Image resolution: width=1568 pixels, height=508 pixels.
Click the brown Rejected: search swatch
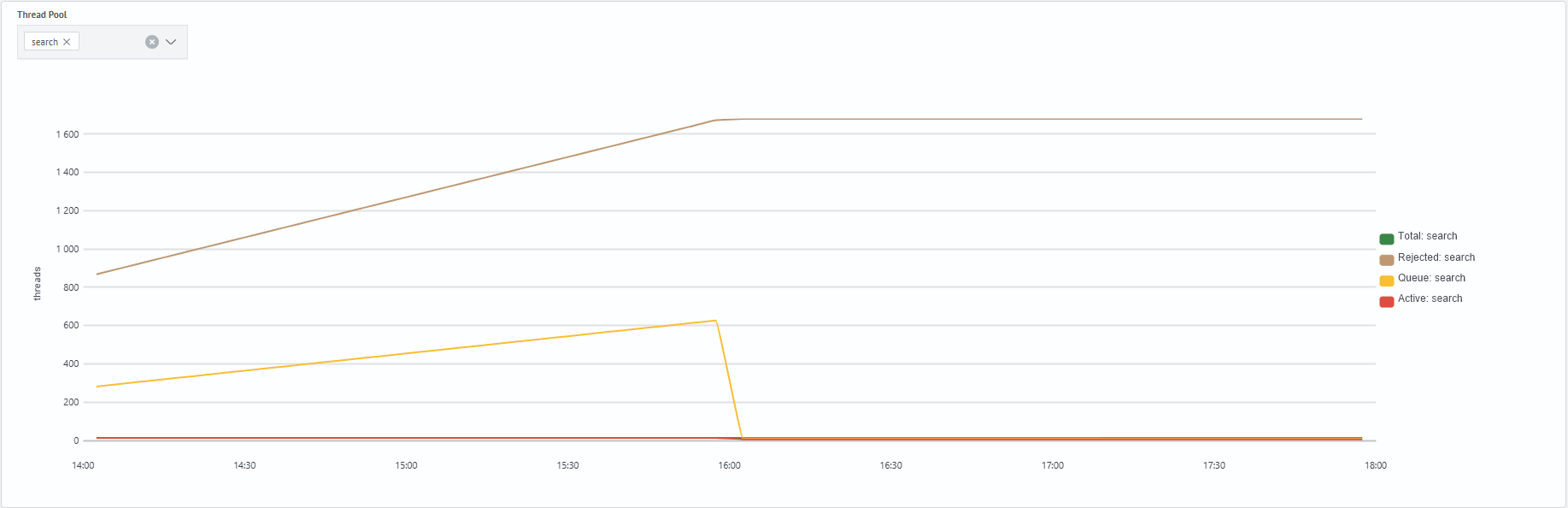click(x=1387, y=260)
